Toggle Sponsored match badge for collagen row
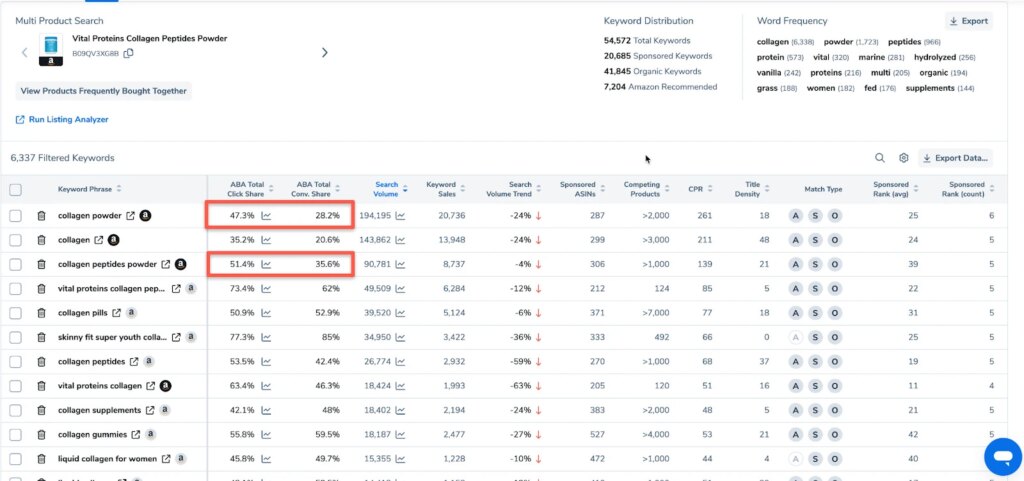The width and height of the screenshot is (1024, 481). (814, 240)
